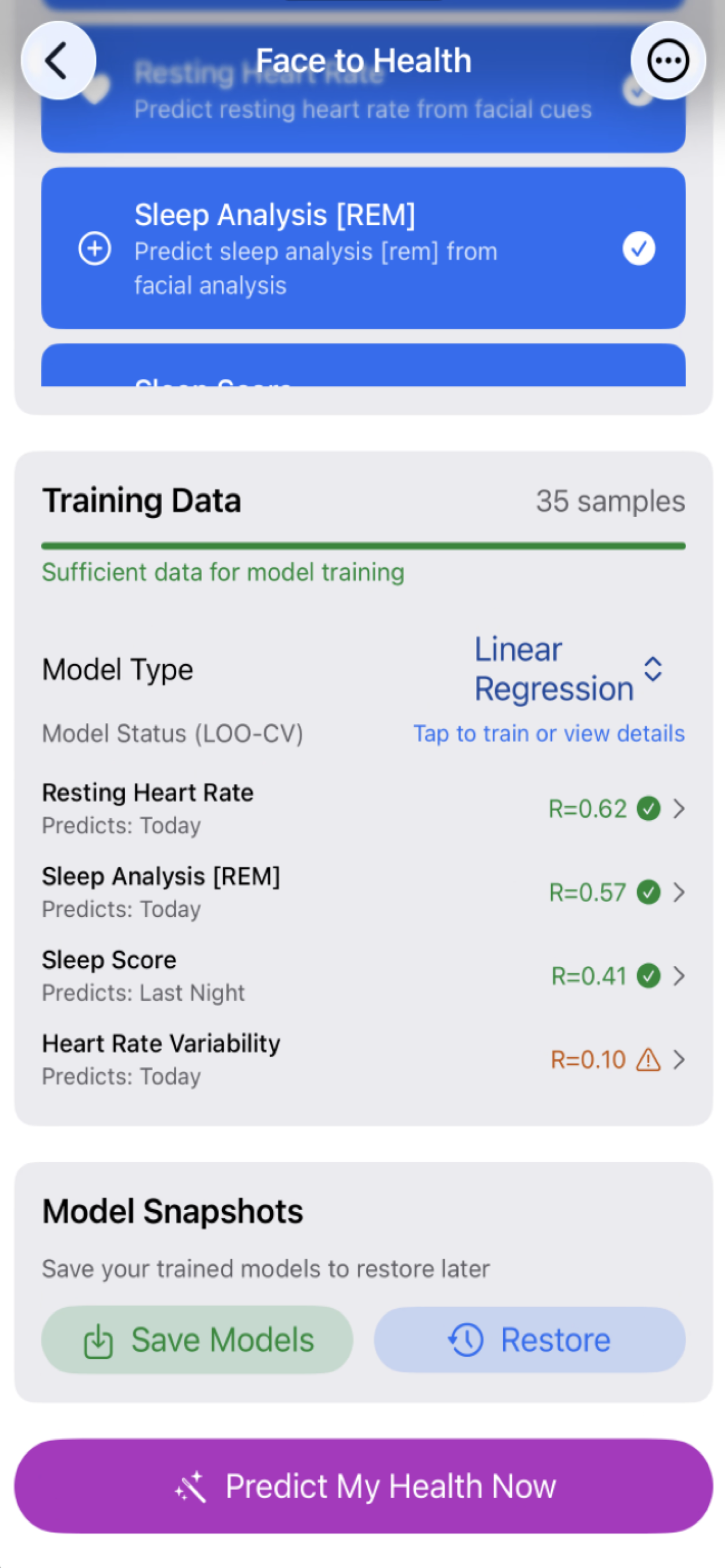Click the warning triangle next to R=0.10

(x=648, y=1060)
